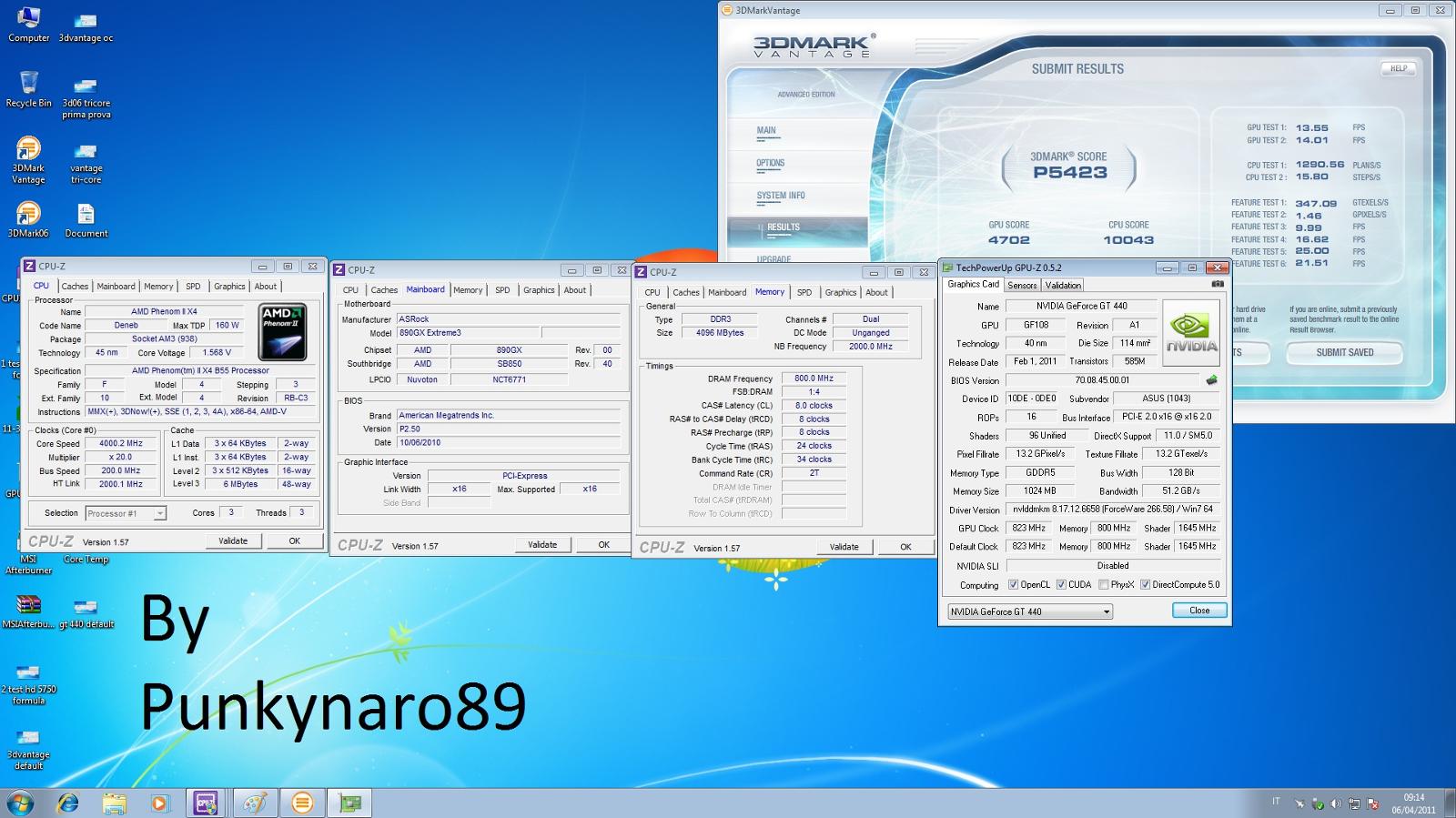Image resolution: width=1456 pixels, height=818 pixels.
Task: Toggle the DirectCompute 5.0 checkbox
Action: click(x=1146, y=585)
